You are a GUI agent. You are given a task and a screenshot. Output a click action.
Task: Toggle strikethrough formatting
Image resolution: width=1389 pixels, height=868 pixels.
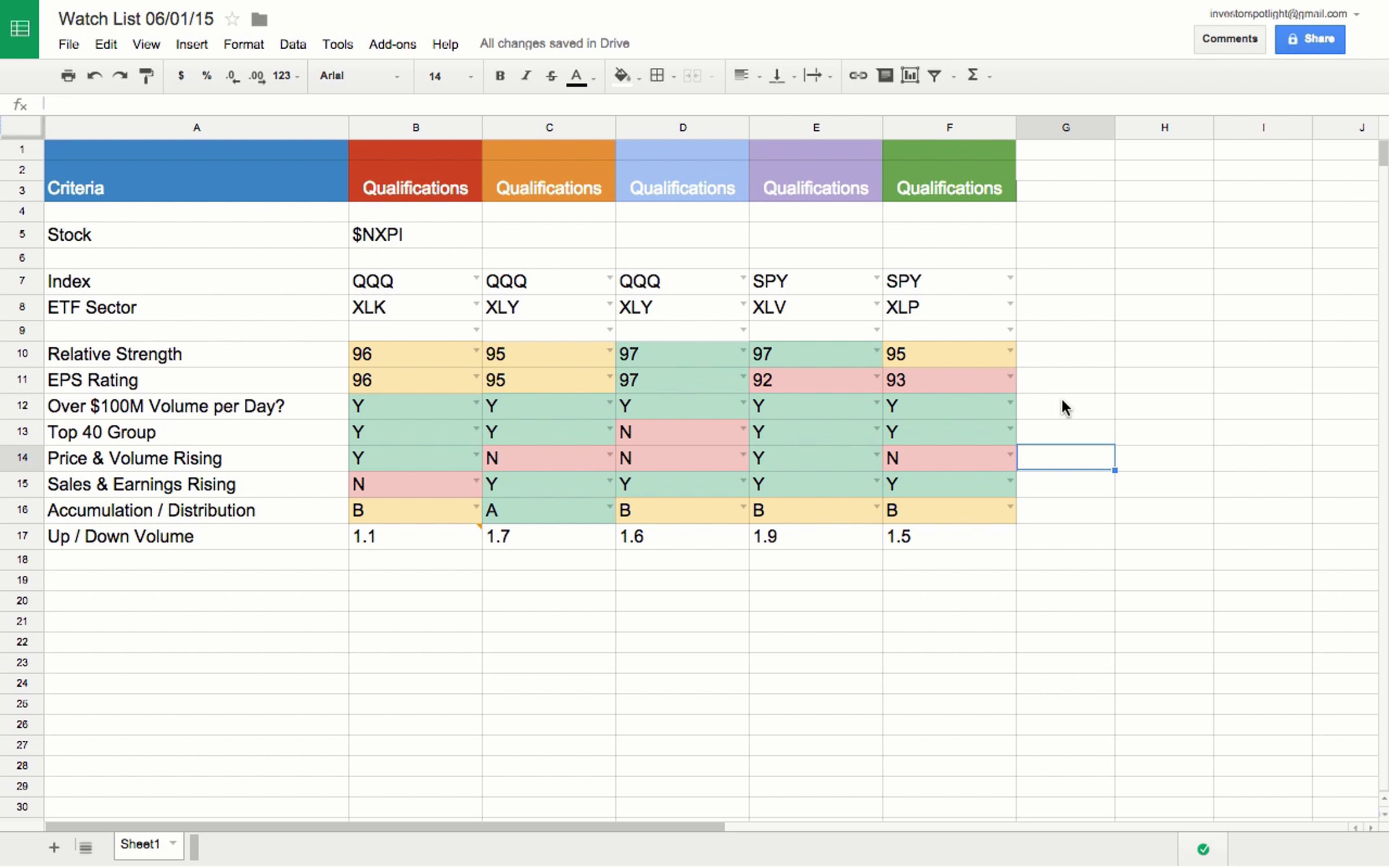[552, 76]
